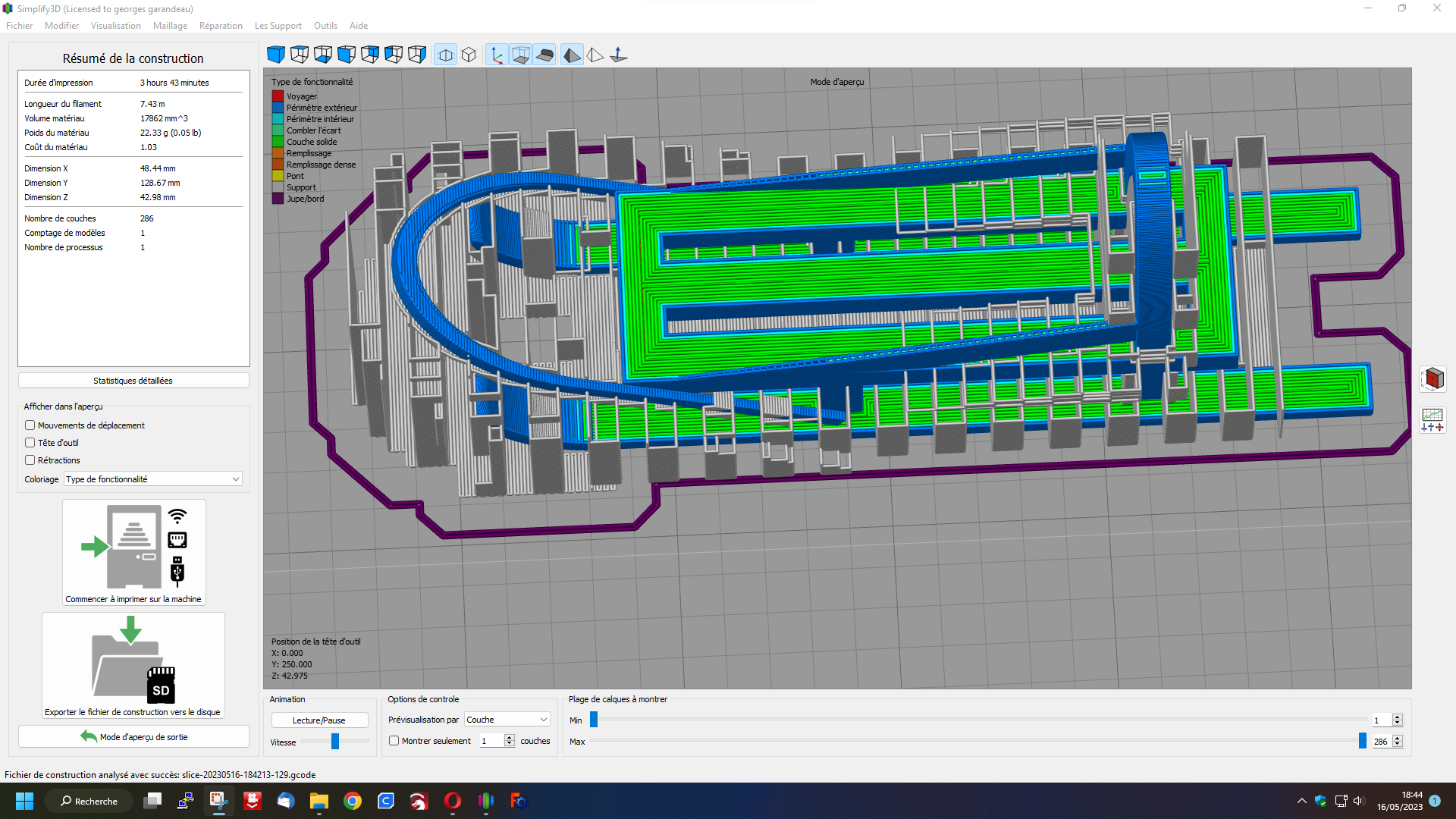Open the Outils menu
This screenshot has width=1456, height=819.
coord(325,26)
